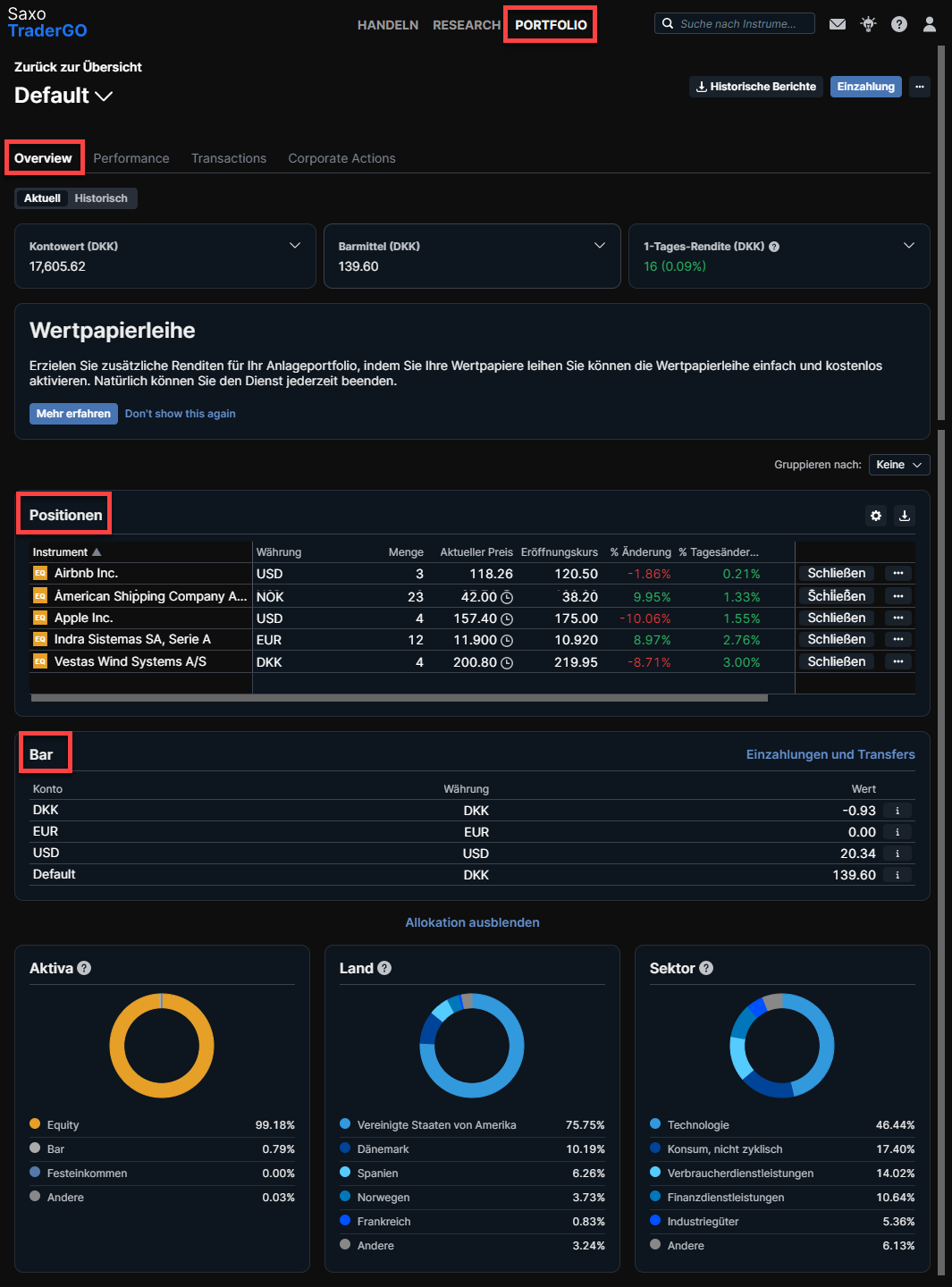Click the help icon next to Aktiva

(x=84, y=968)
